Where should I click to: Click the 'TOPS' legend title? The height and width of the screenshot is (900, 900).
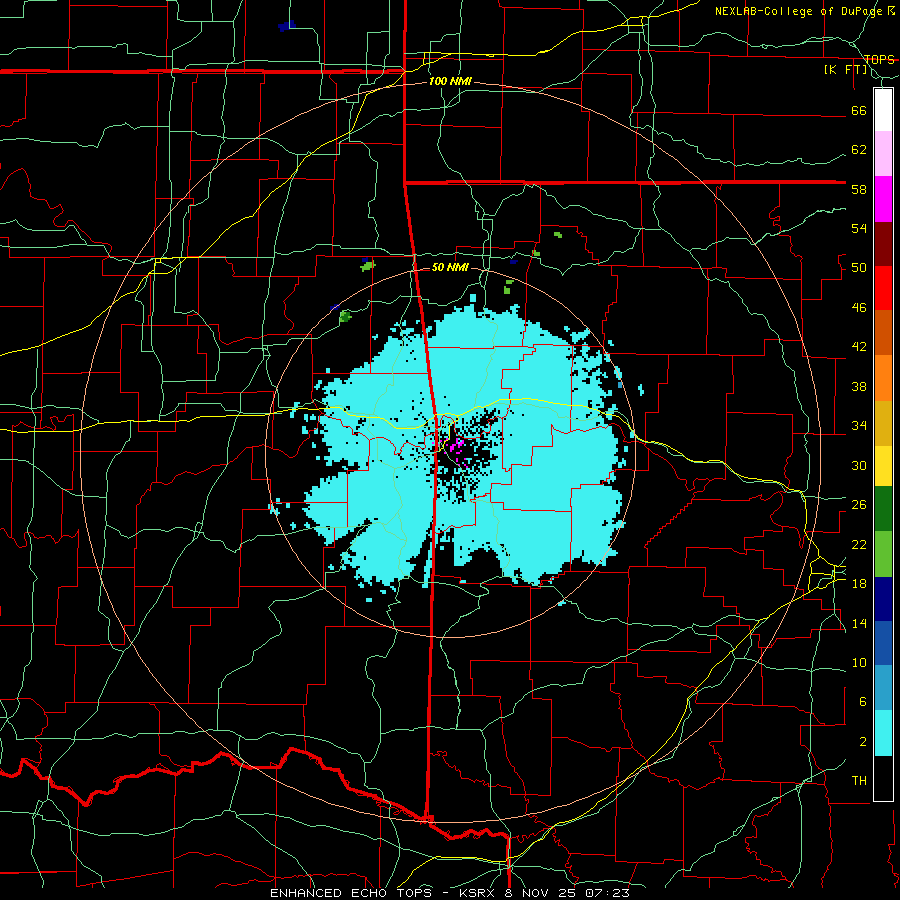[879, 60]
